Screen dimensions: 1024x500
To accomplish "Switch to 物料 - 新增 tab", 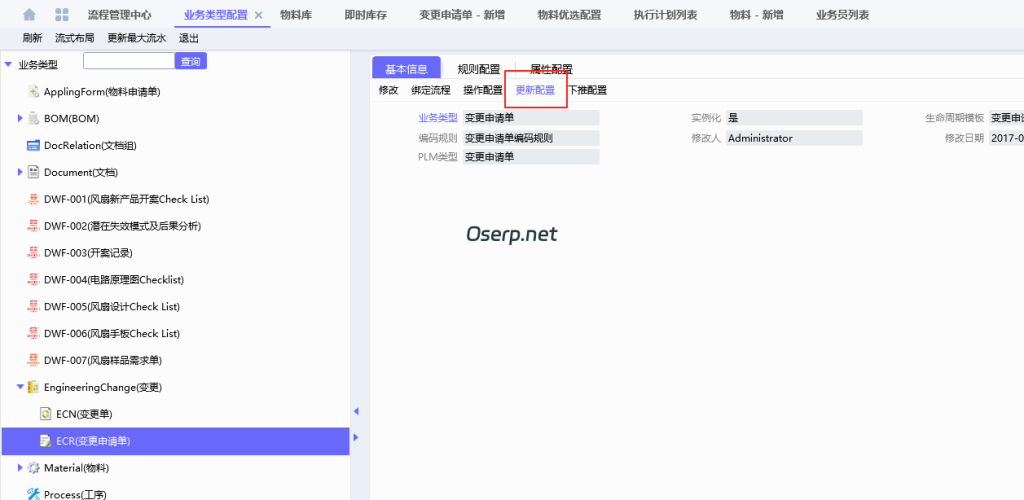I will point(756,15).
